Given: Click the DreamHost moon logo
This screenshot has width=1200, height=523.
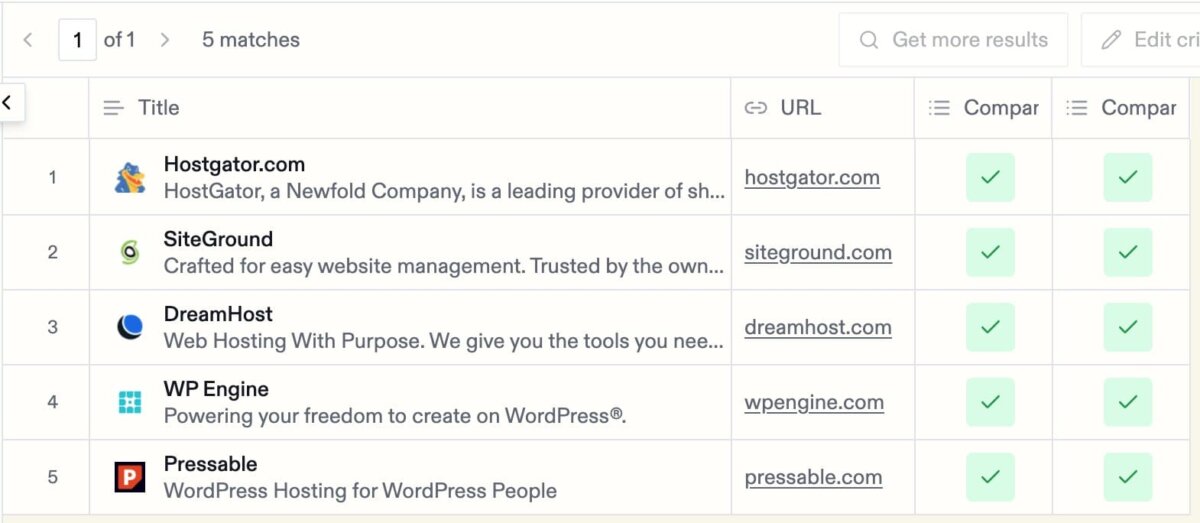Looking at the screenshot, I should (x=130, y=327).
